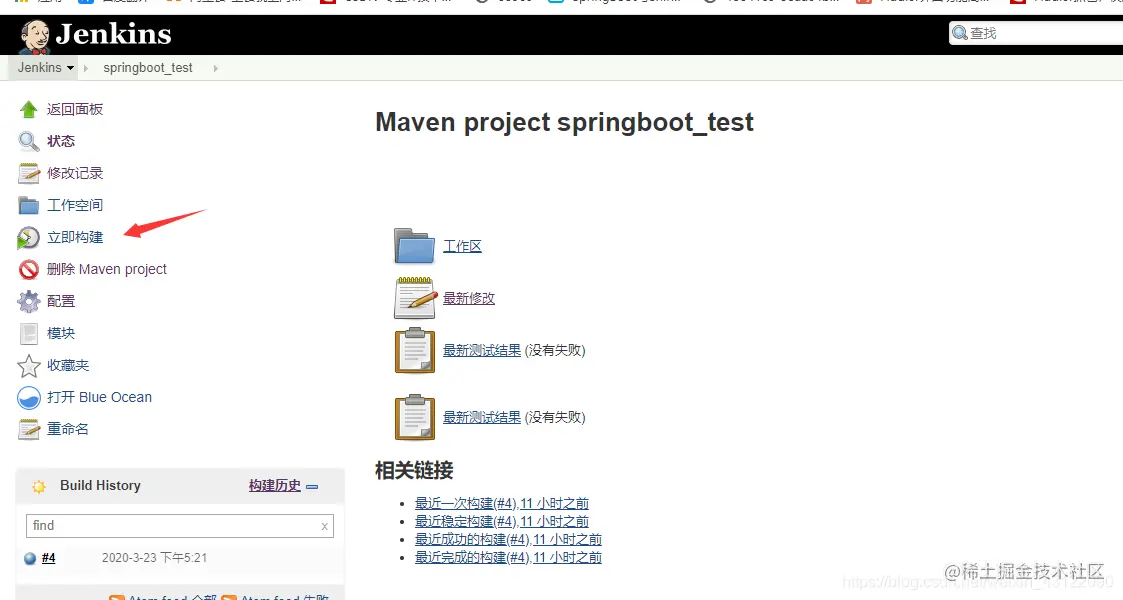Click the green up-arrow return-to-dashboard icon
The image size is (1123, 600).
coord(29,110)
